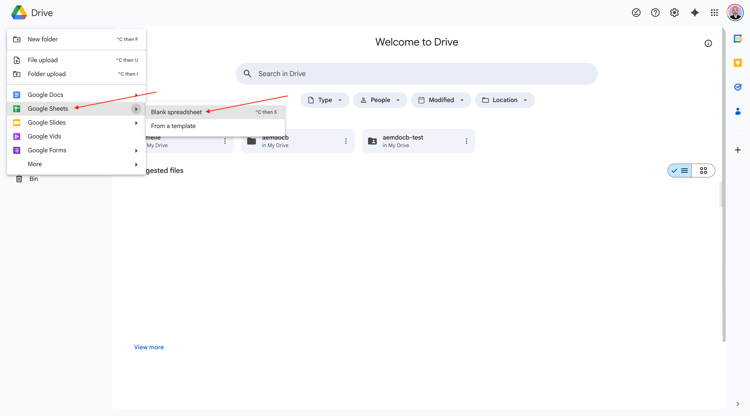The image size is (750, 416).
Task: Click the aemdocb folder icon
Action: [252, 141]
